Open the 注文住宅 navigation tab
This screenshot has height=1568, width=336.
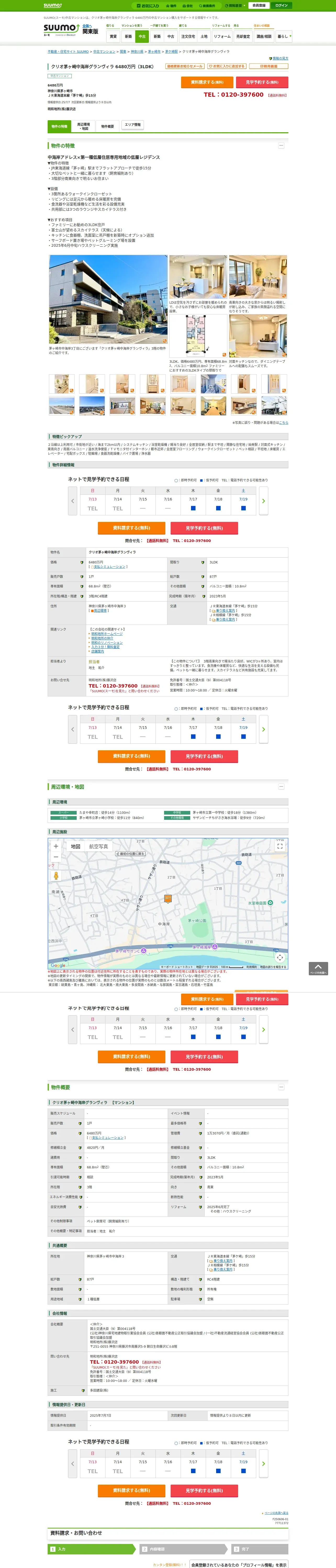tap(188, 37)
